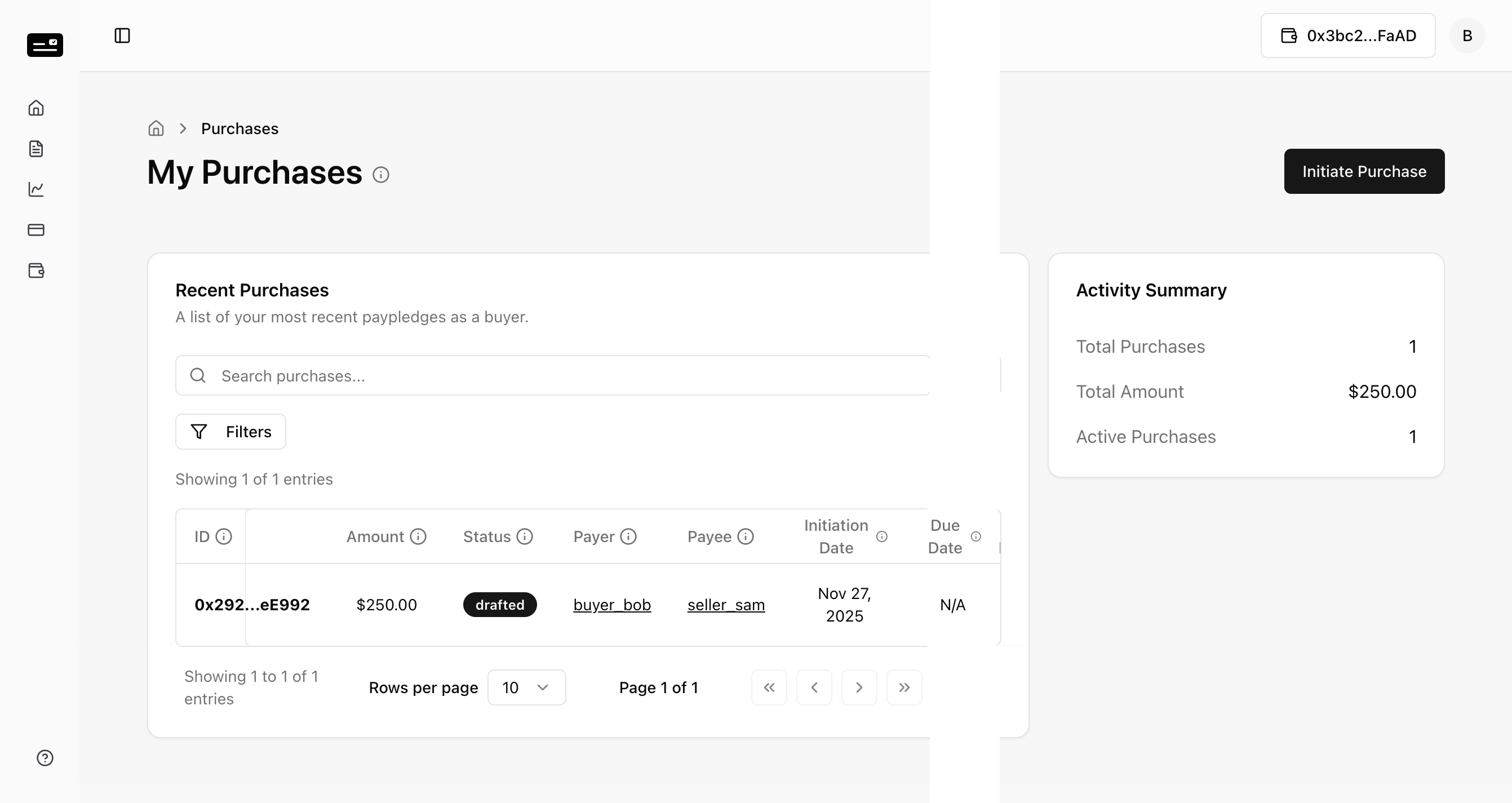
Task: Click purchase ID 0x292...eE992
Action: coord(252,605)
